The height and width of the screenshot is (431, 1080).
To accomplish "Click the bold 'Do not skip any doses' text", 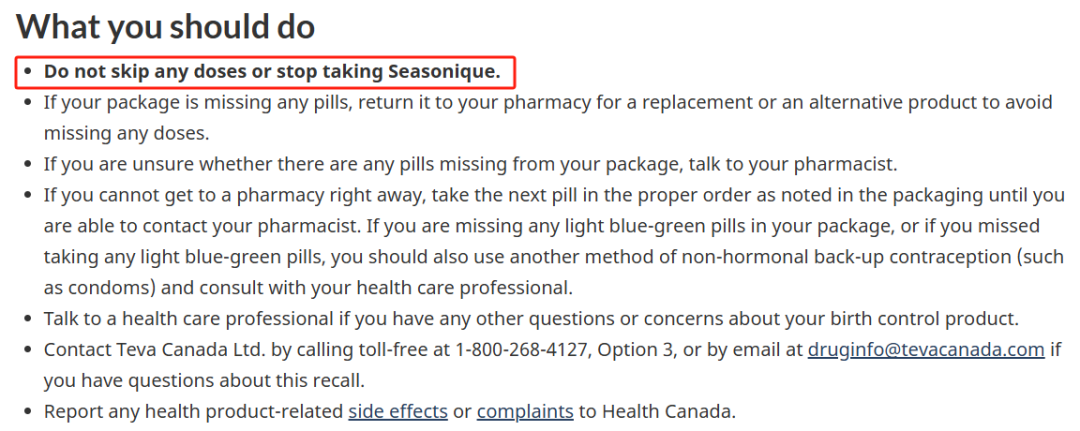I will tap(145, 72).
